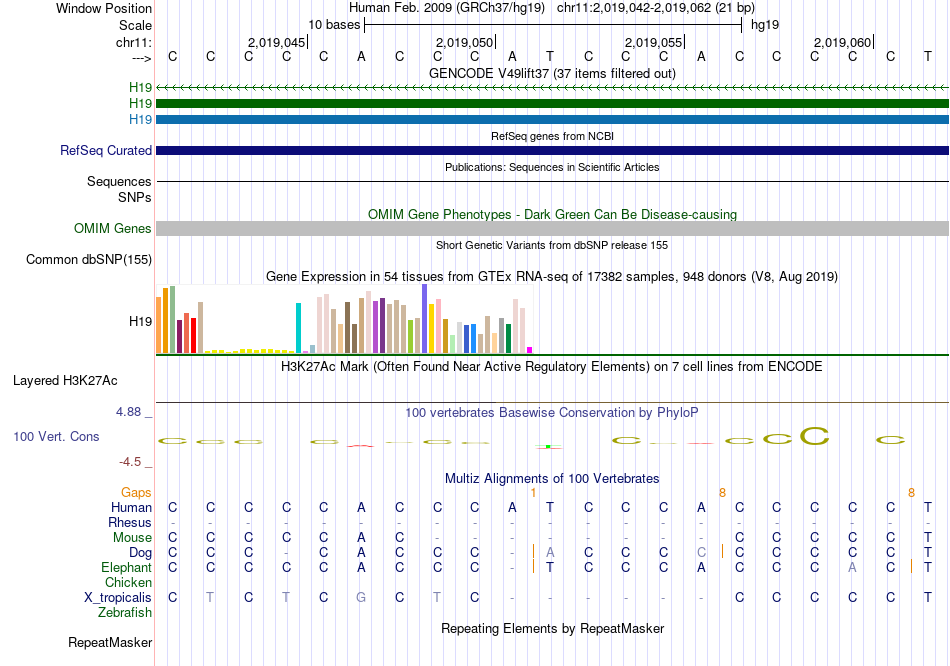Click the small magenta bar in GTEx chart
This screenshot has width=950, height=666.
point(529,350)
